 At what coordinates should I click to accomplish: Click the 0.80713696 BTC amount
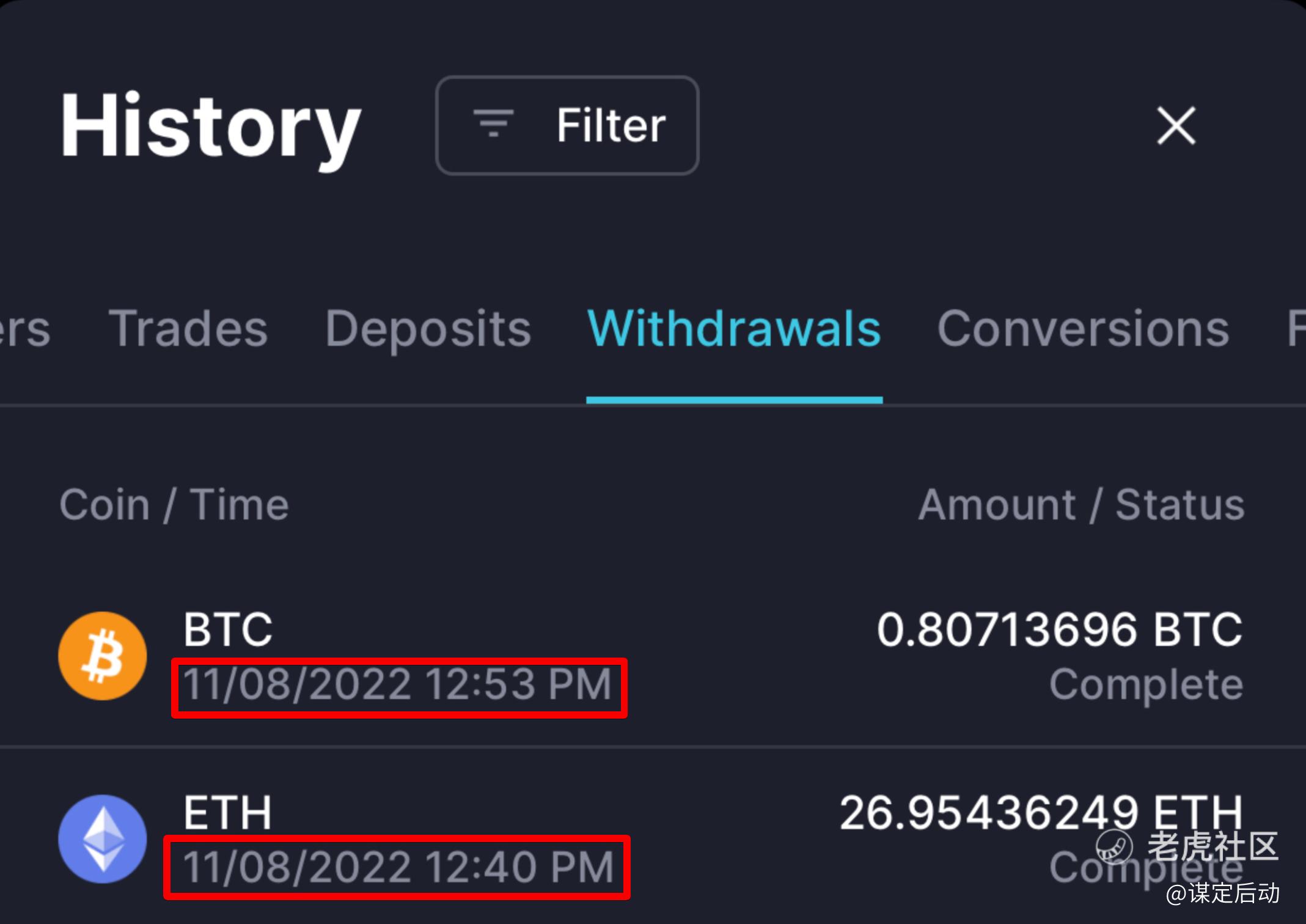coord(1059,629)
